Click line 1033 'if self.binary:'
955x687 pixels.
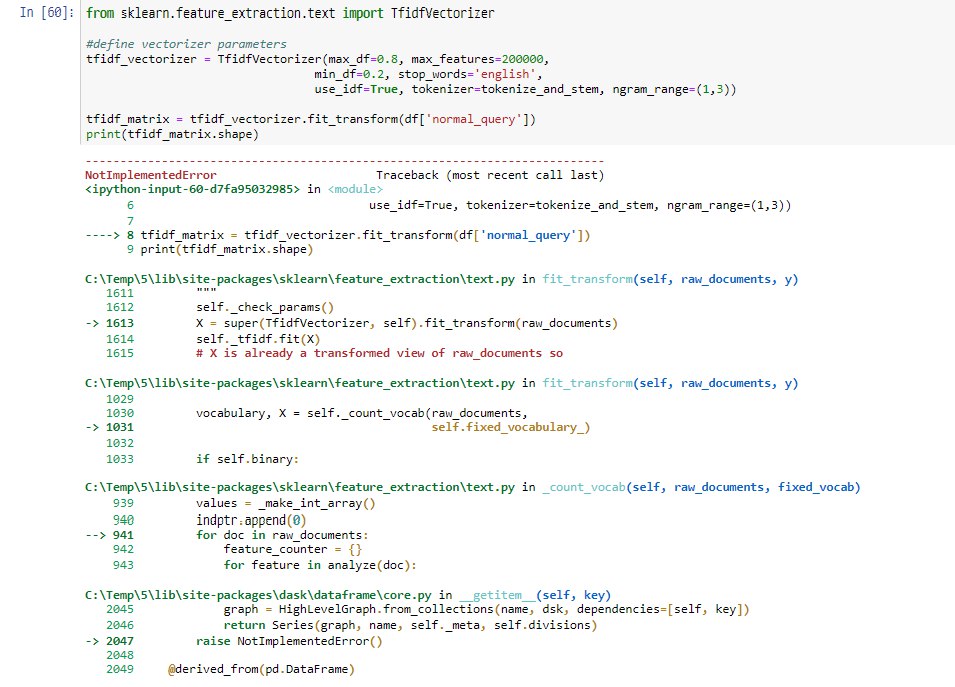tap(247, 459)
